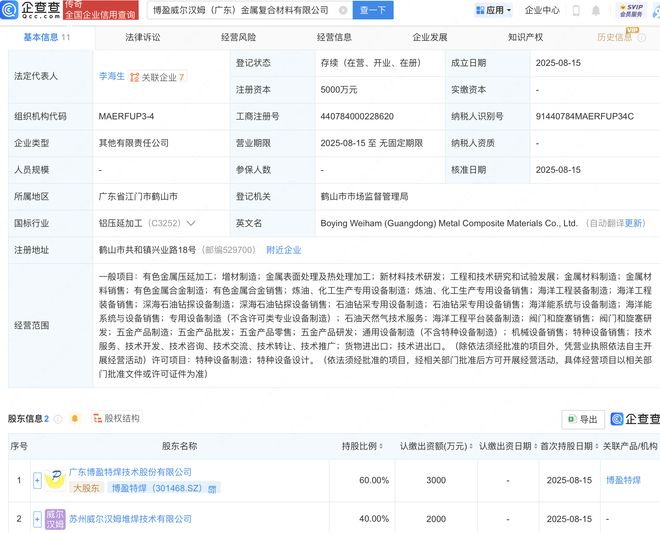
Task: Click 鹤山市市场监督管理局 registration authority
Action: (365, 197)
